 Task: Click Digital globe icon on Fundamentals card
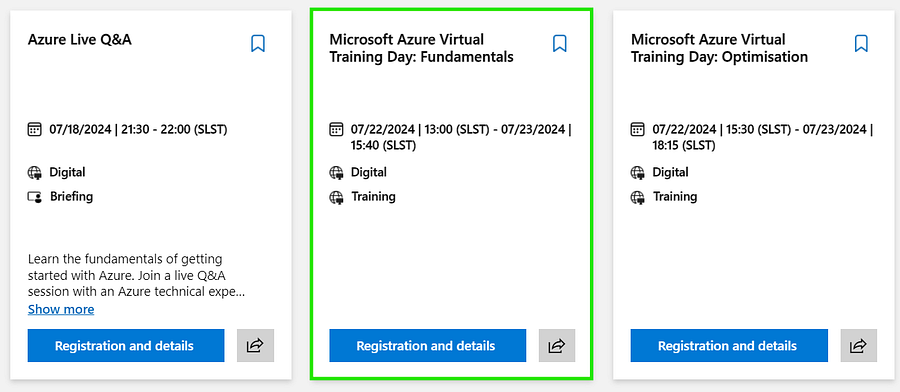click(336, 172)
